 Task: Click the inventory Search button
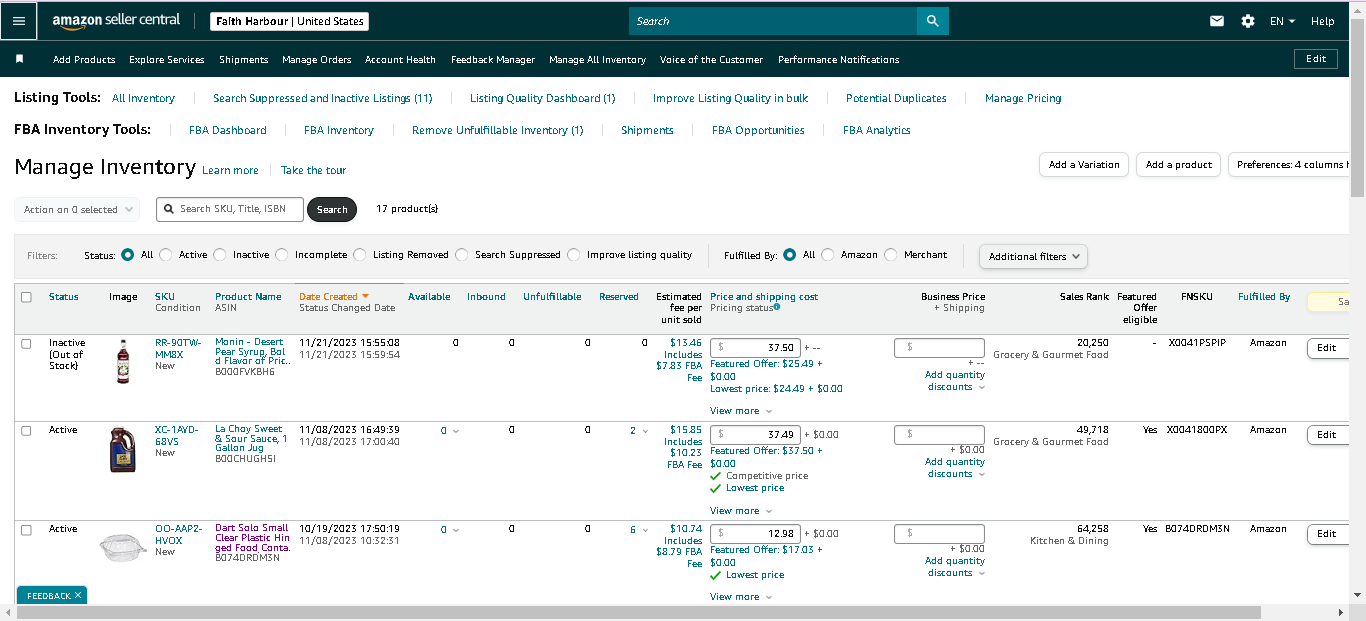[332, 209]
